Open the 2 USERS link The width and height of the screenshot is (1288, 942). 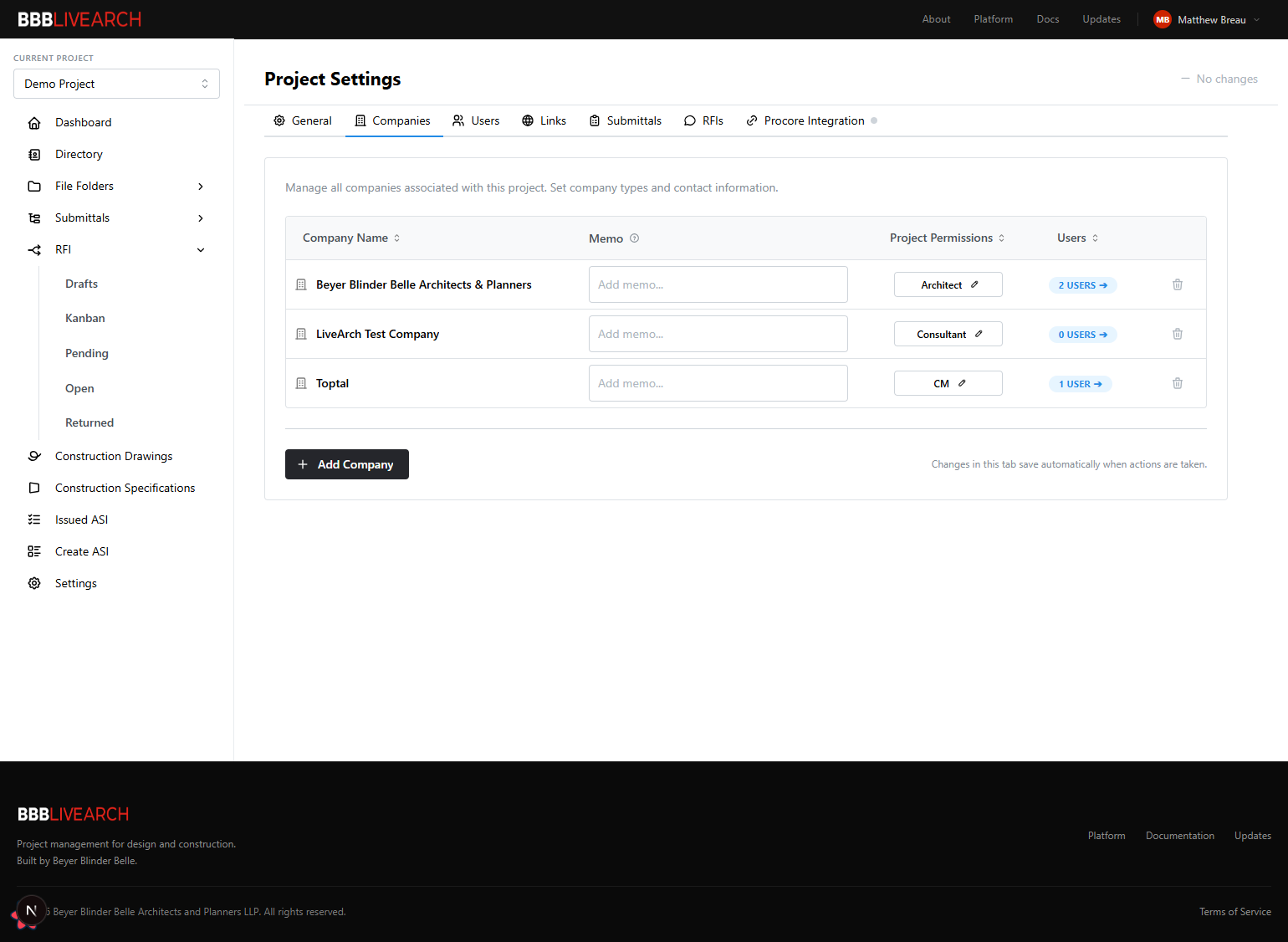pos(1083,285)
